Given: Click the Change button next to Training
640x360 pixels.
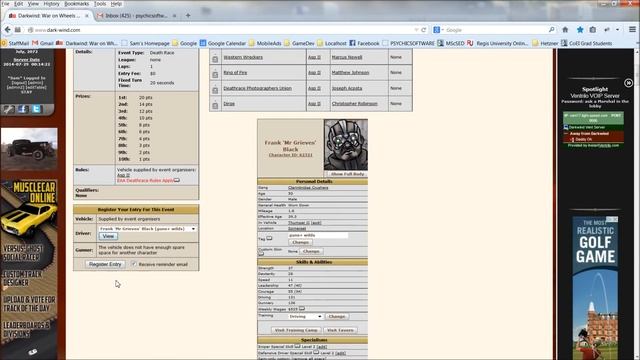Looking at the screenshot, I should coord(337,316).
